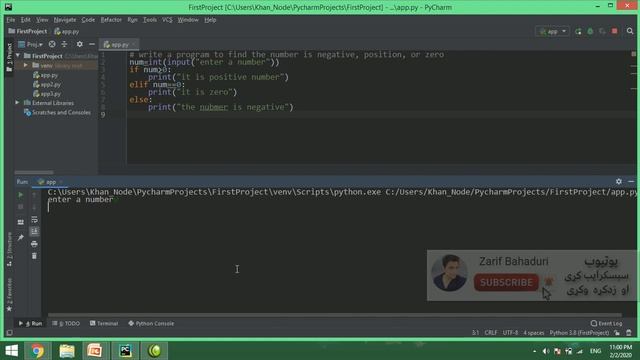640x360 pixels.
Task: Open the VCS menu
Action: [x=167, y=20]
